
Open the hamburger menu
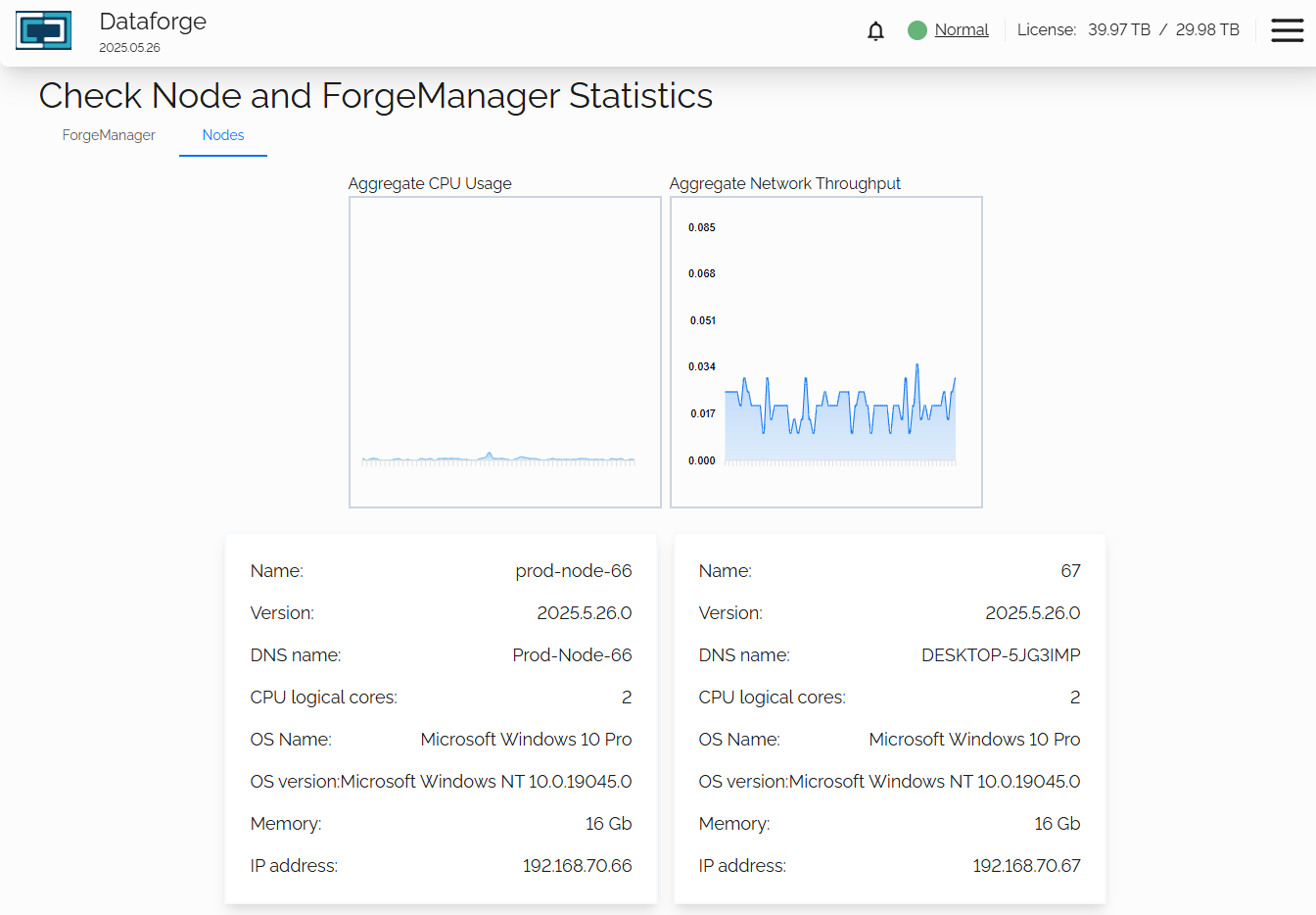point(1287,30)
